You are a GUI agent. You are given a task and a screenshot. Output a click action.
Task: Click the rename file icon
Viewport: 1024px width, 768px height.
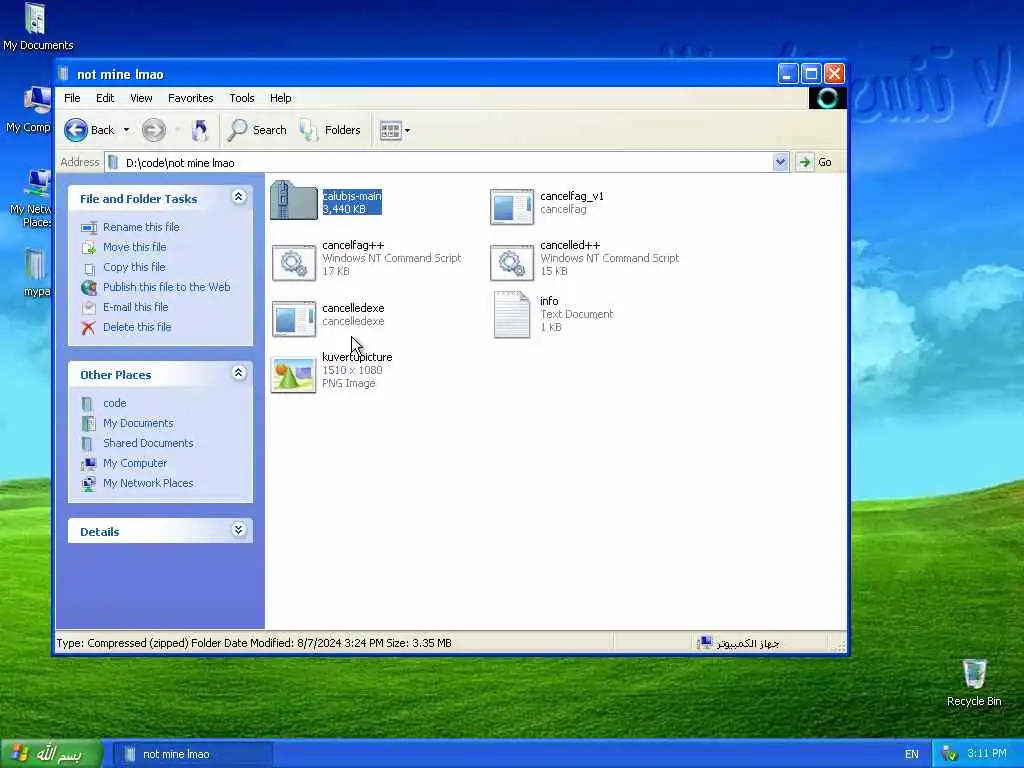[89, 228]
